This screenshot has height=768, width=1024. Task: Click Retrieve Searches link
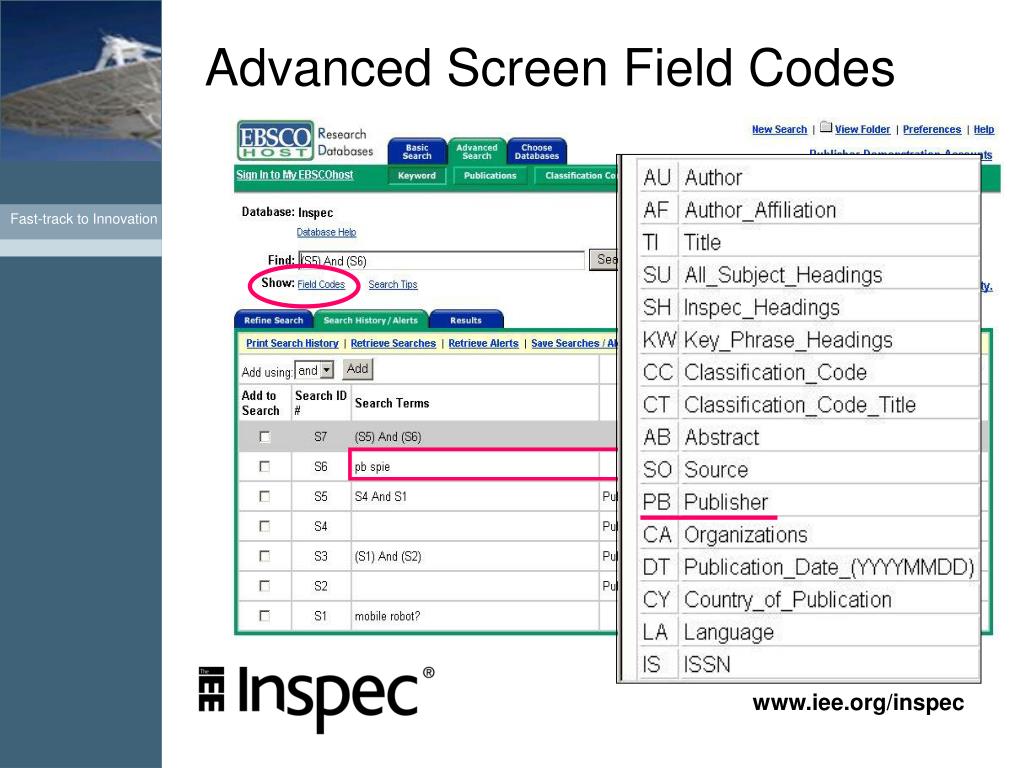click(393, 344)
